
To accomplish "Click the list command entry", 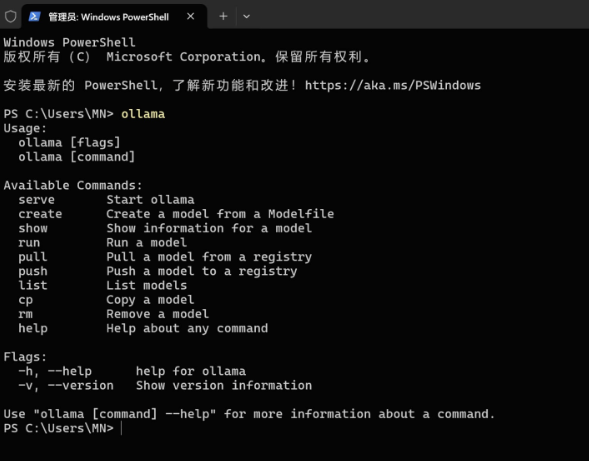I will 33,285.
